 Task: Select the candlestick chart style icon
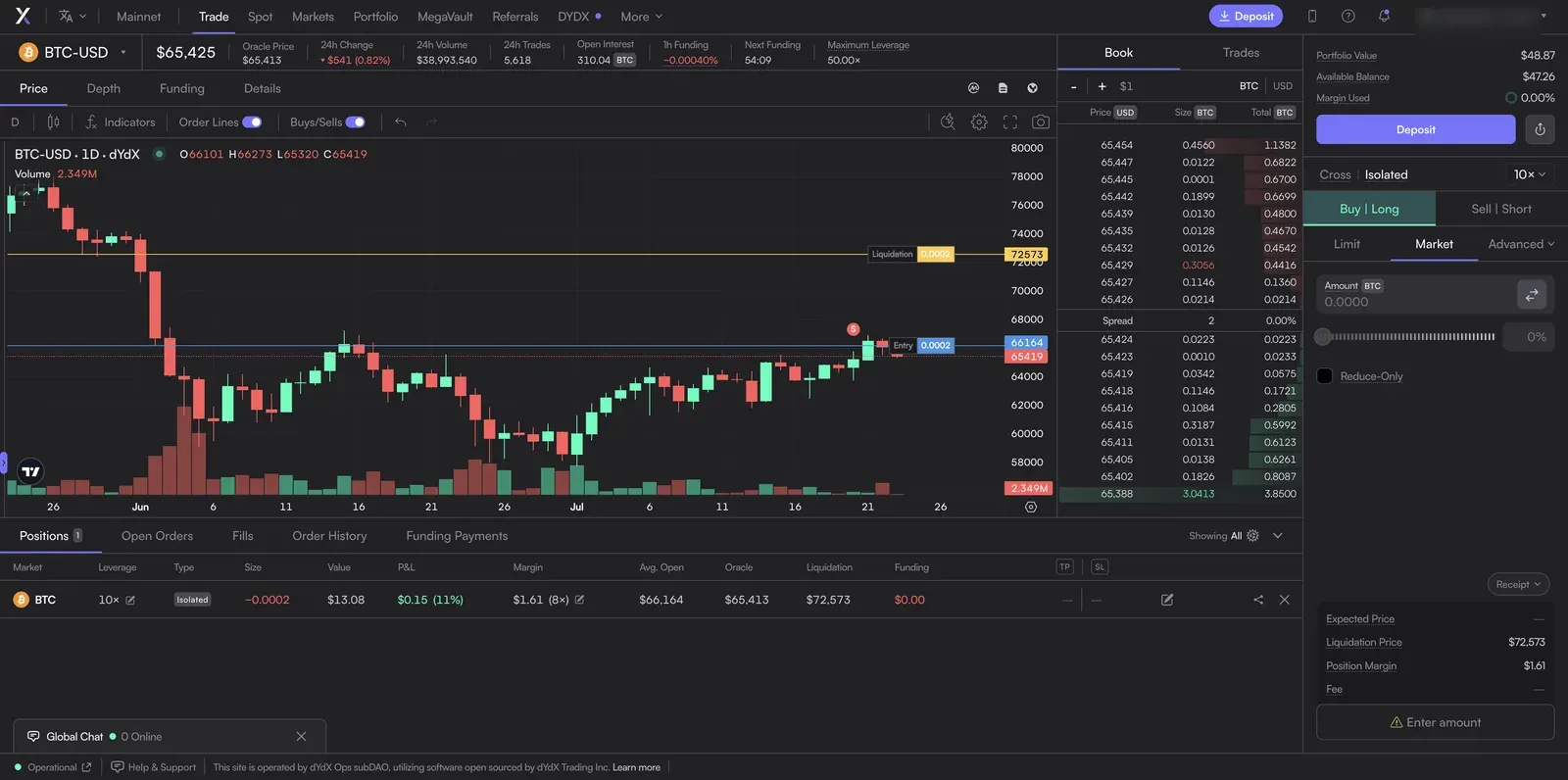tap(53, 122)
